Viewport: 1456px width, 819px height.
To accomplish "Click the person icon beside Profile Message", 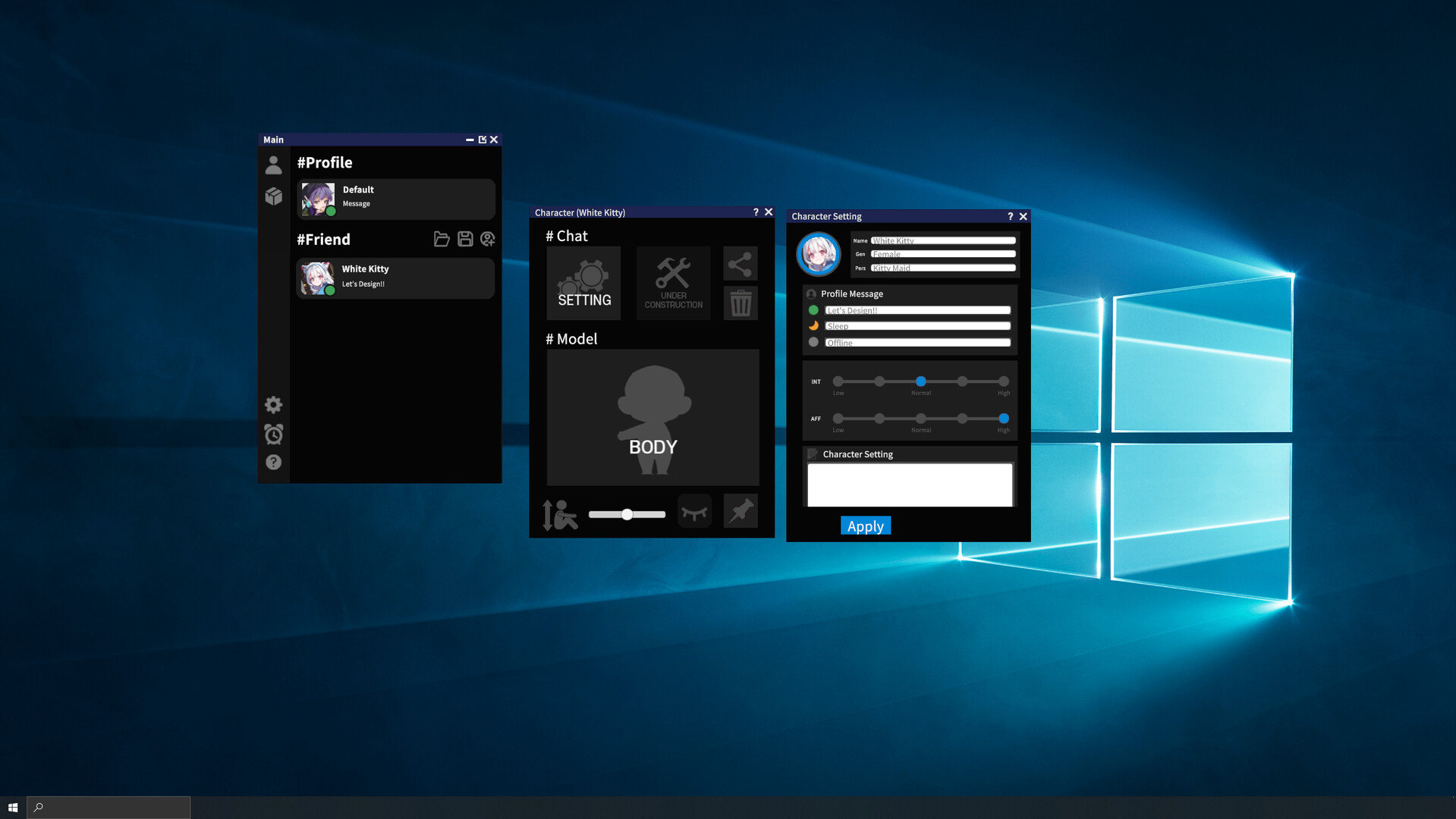I will [811, 294].
